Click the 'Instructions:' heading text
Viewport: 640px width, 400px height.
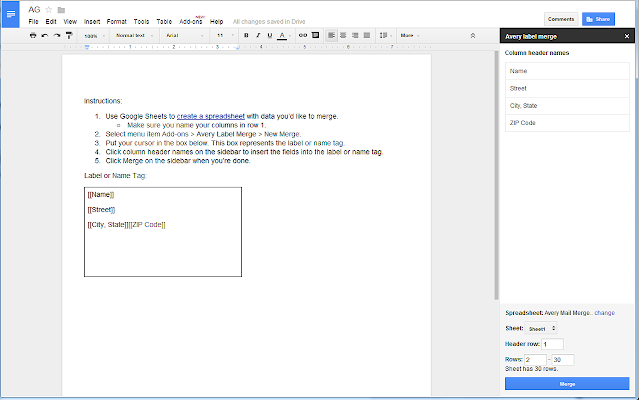point(103,101)
